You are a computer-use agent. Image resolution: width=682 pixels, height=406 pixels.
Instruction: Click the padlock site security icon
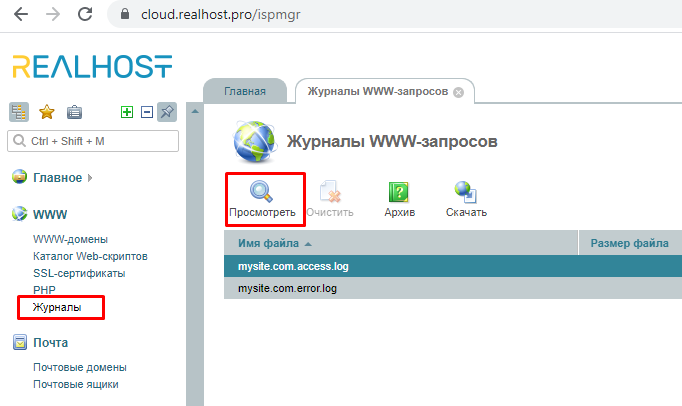pos(125,14)
